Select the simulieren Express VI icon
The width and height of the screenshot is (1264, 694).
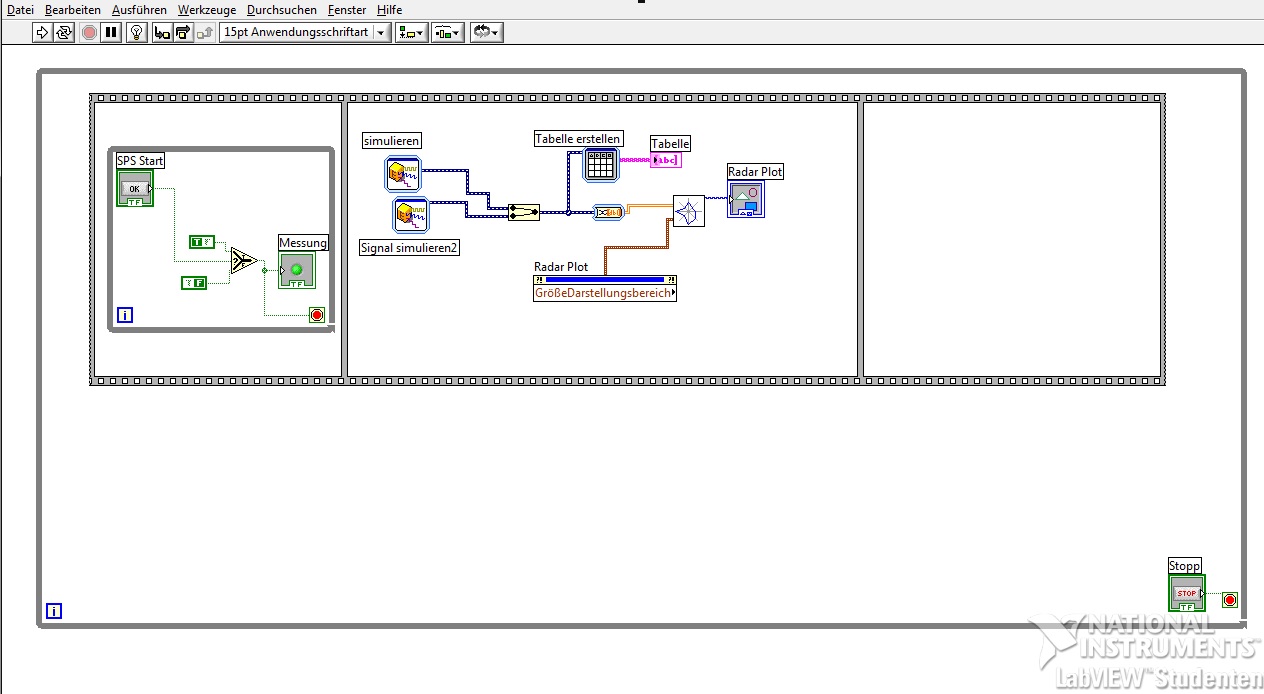click(x=403, y=173)
